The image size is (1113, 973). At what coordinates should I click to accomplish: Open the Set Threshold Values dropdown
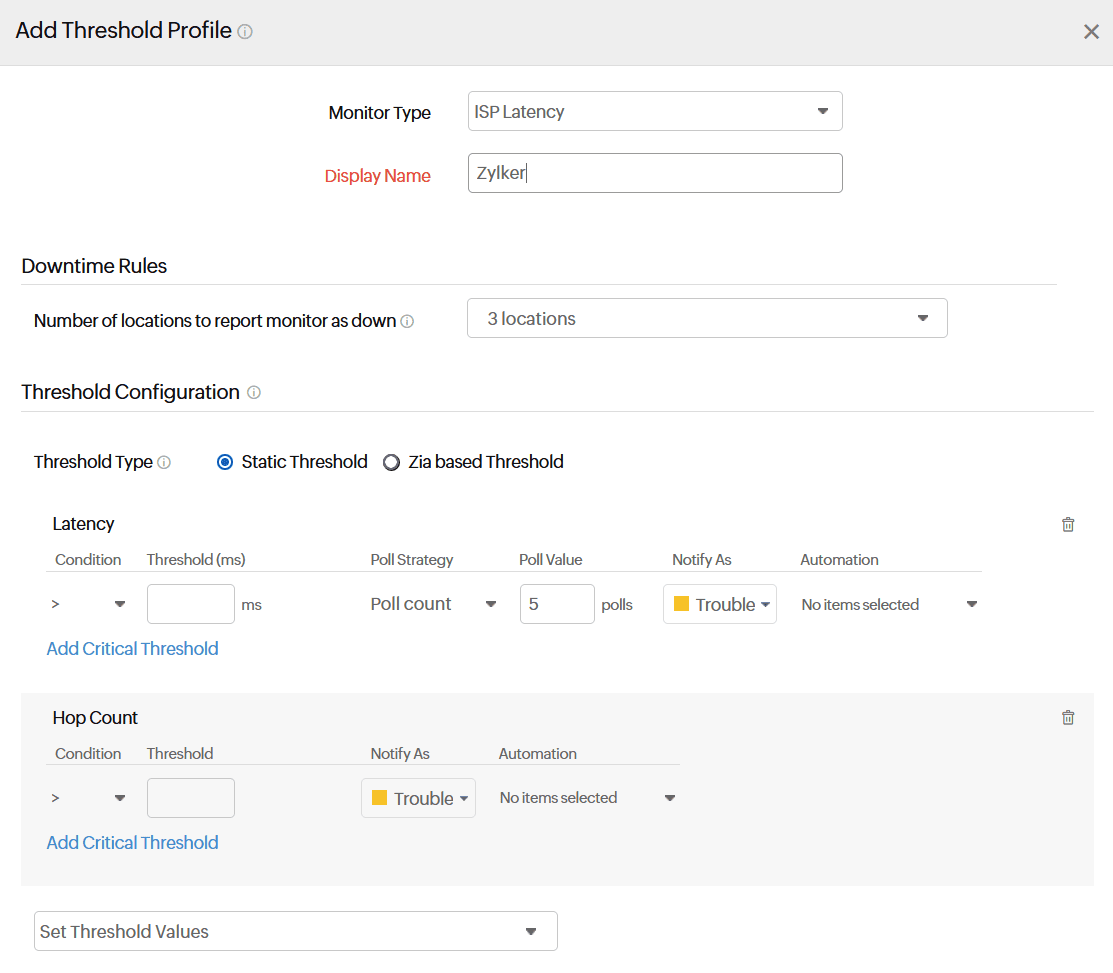[295, 931]
